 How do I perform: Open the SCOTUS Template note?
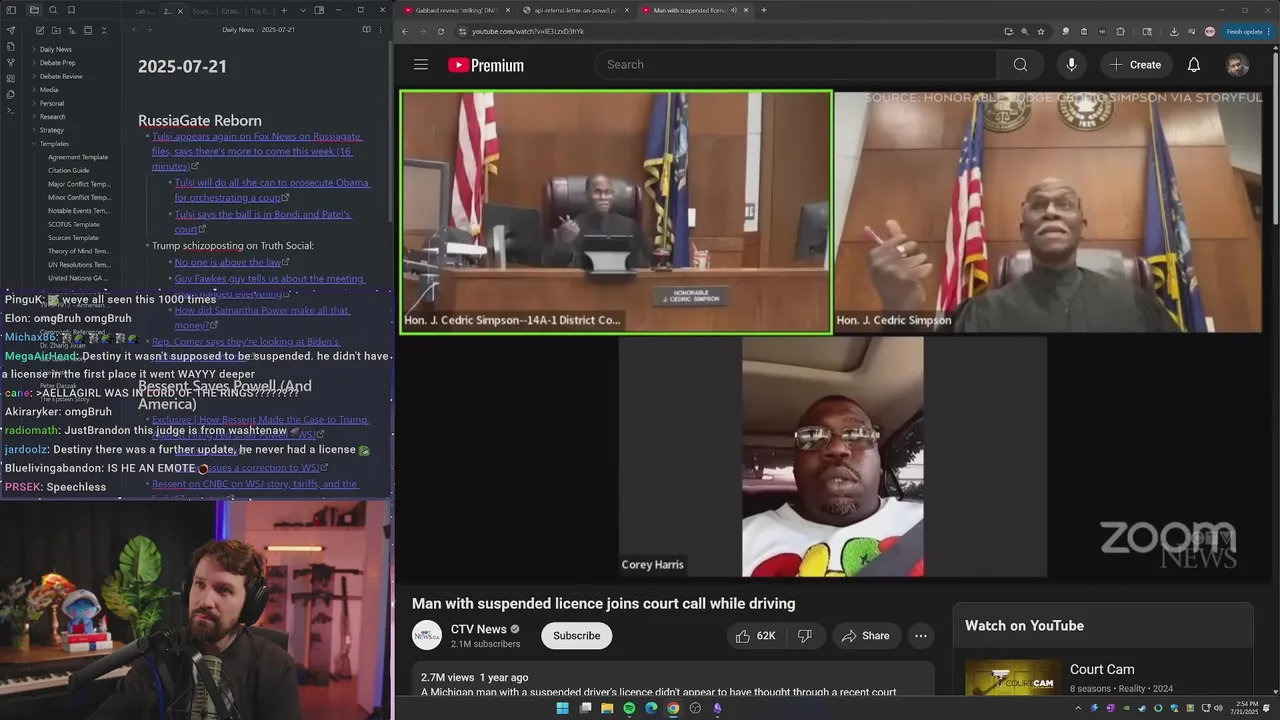[74, 224]
